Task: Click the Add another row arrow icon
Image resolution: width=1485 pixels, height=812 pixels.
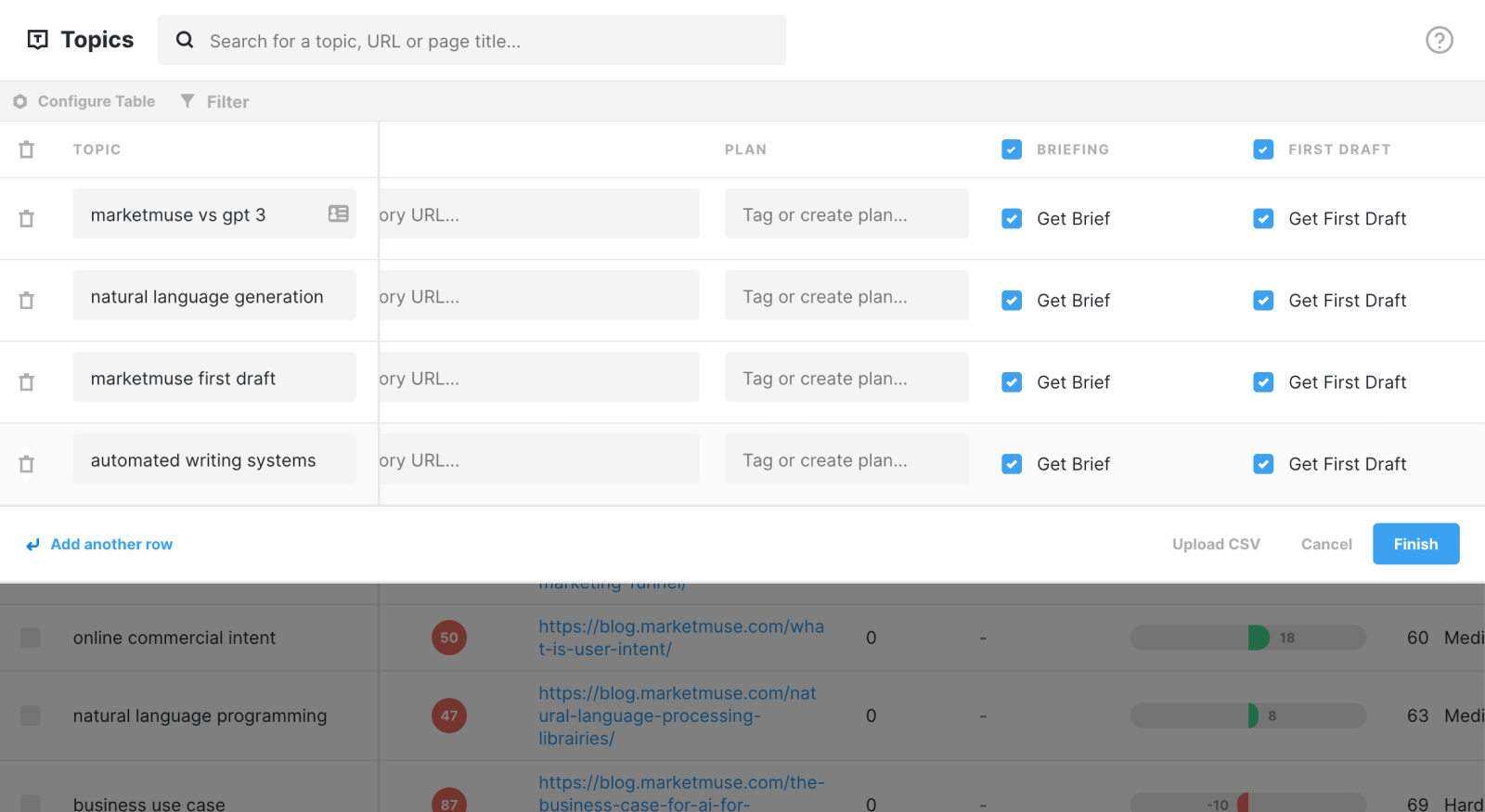Action: pyautogui.click(x=33, y=545)
